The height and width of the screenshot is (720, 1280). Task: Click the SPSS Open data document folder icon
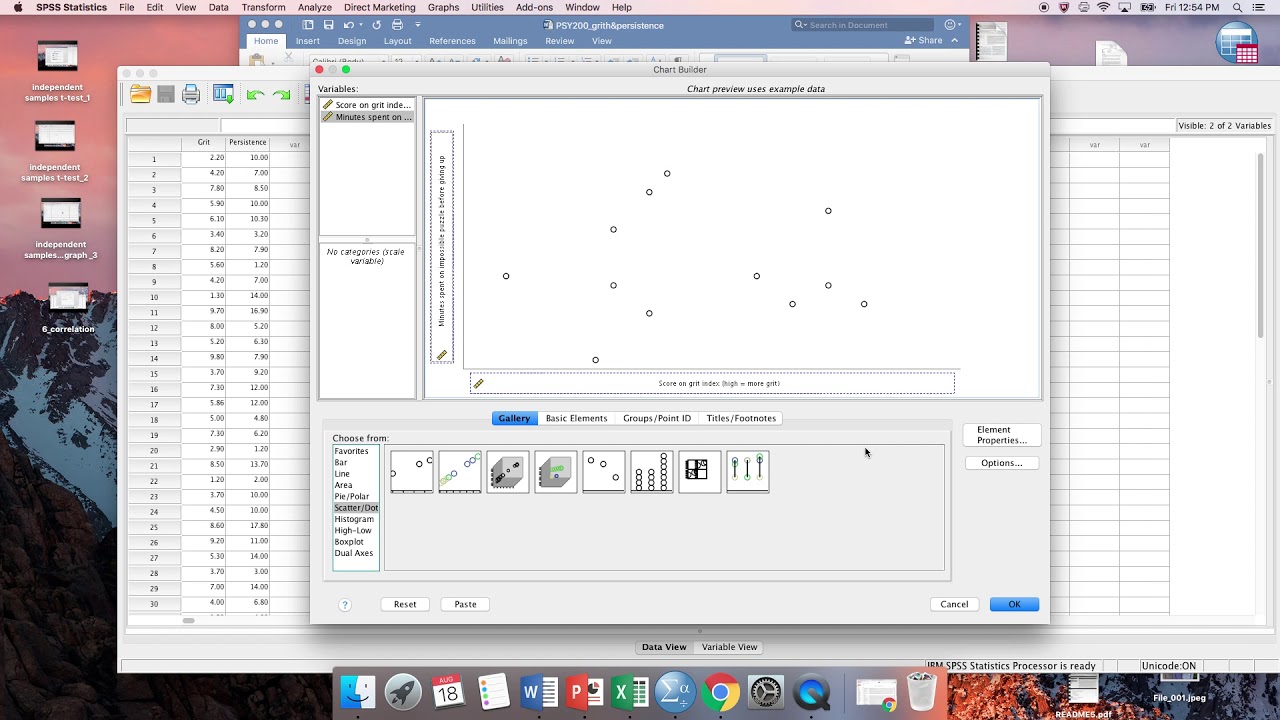140,95
